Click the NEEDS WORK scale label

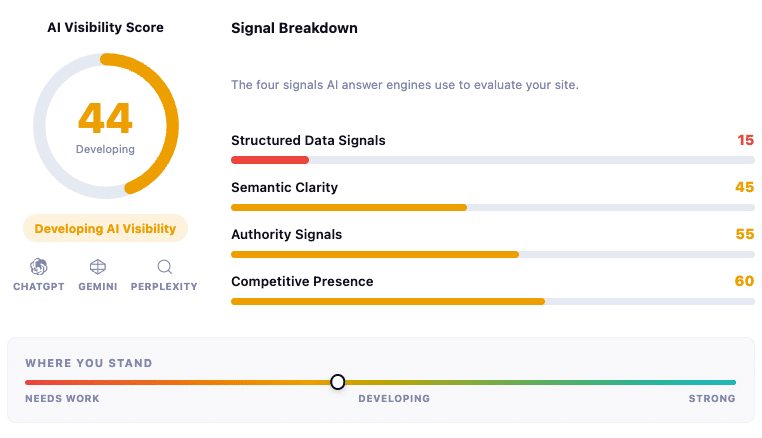(x=62, y=399)
